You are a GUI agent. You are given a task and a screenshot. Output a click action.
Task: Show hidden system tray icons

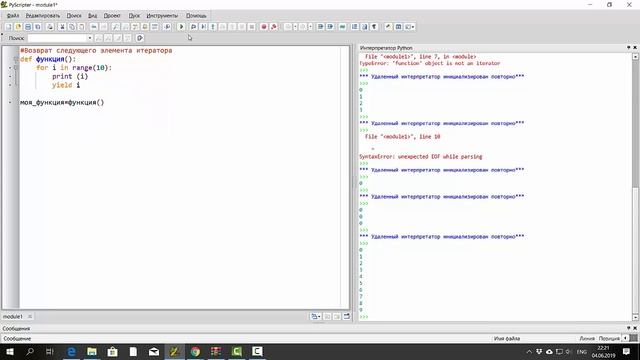point(529,351)
